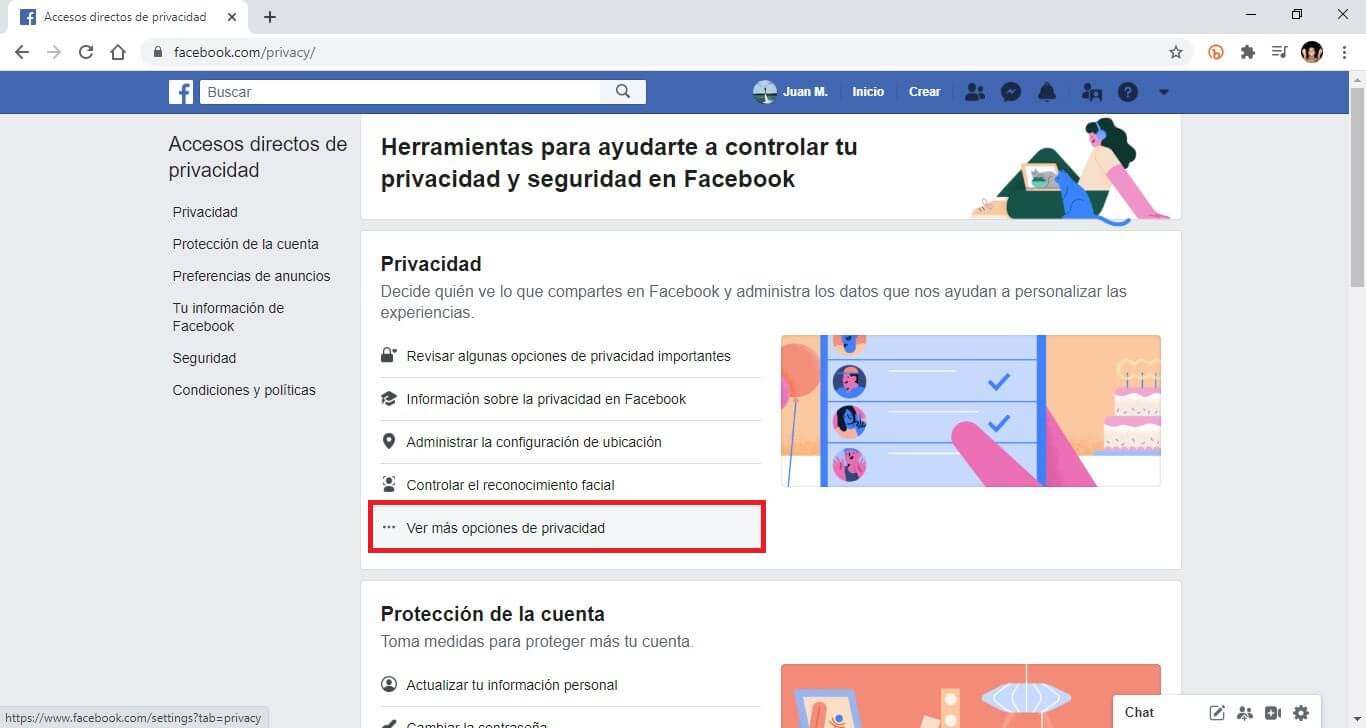Select the Accesos directos de privacidad tab
This screenshot has height=728, width=1366.
127,17
